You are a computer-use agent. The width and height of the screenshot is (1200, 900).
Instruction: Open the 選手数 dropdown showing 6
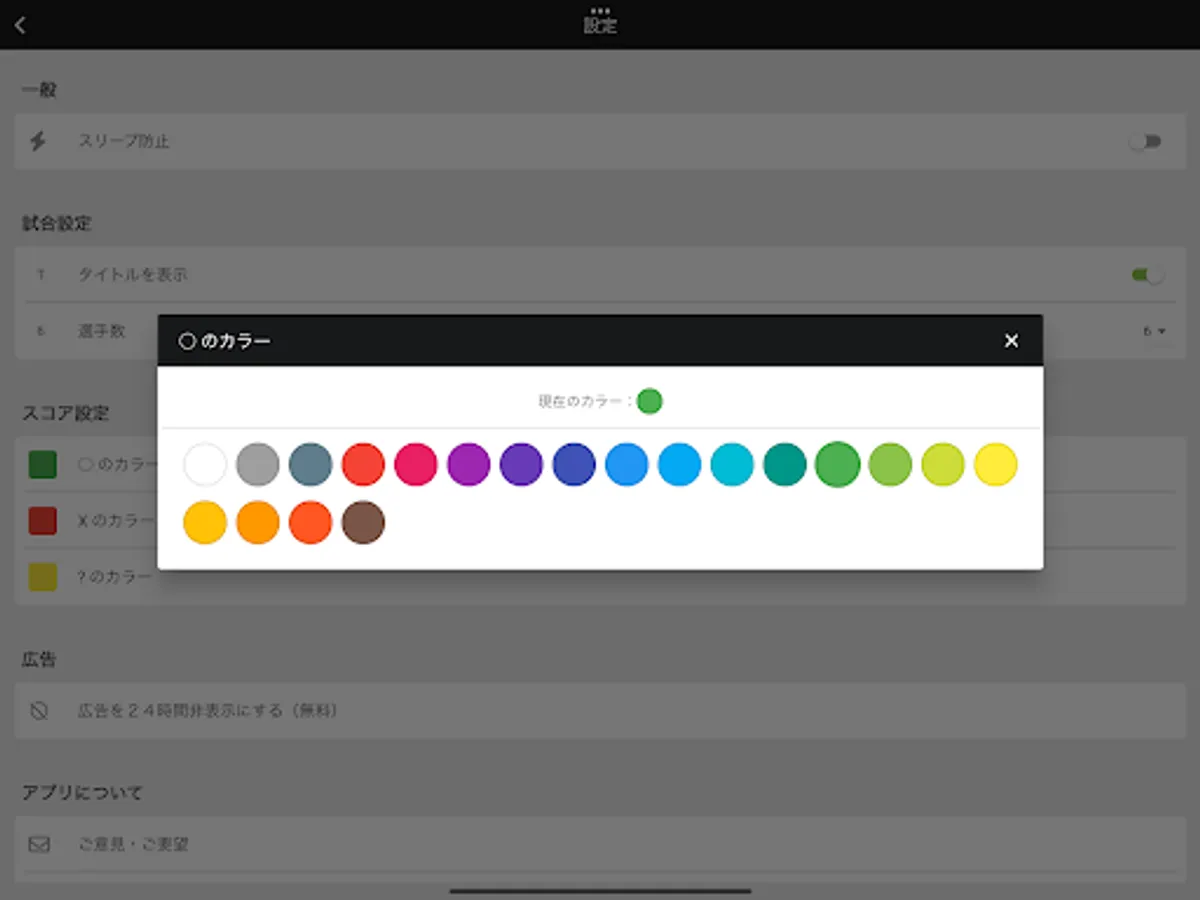click(x=1155, y=331)
